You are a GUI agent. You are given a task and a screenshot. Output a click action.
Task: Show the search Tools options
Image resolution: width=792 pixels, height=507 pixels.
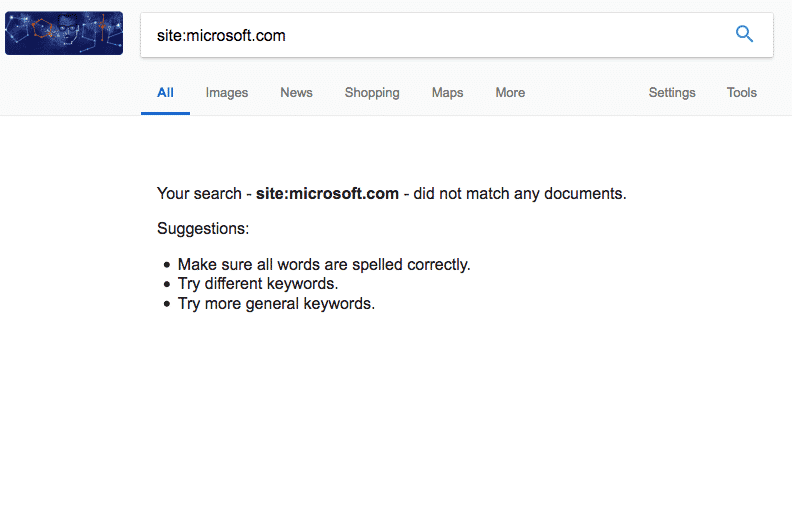click(741, 92)
